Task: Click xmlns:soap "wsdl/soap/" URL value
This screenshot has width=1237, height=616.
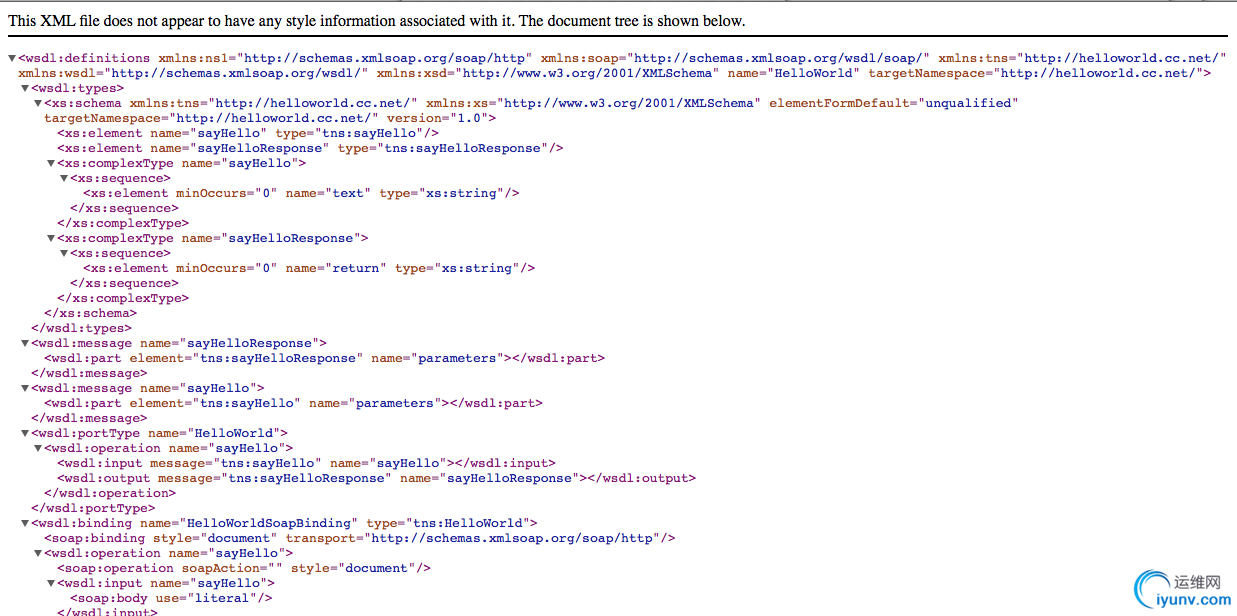Action: [781, 58]
